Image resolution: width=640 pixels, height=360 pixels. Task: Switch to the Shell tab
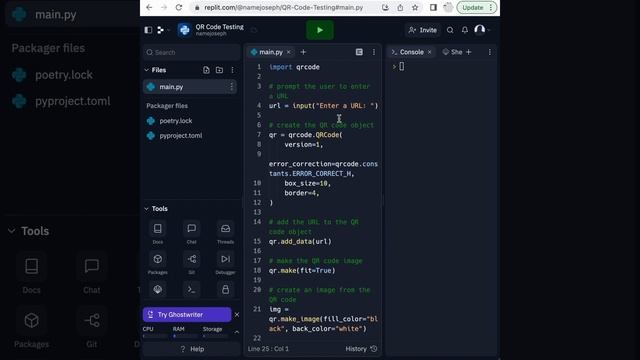click(453, 52)
